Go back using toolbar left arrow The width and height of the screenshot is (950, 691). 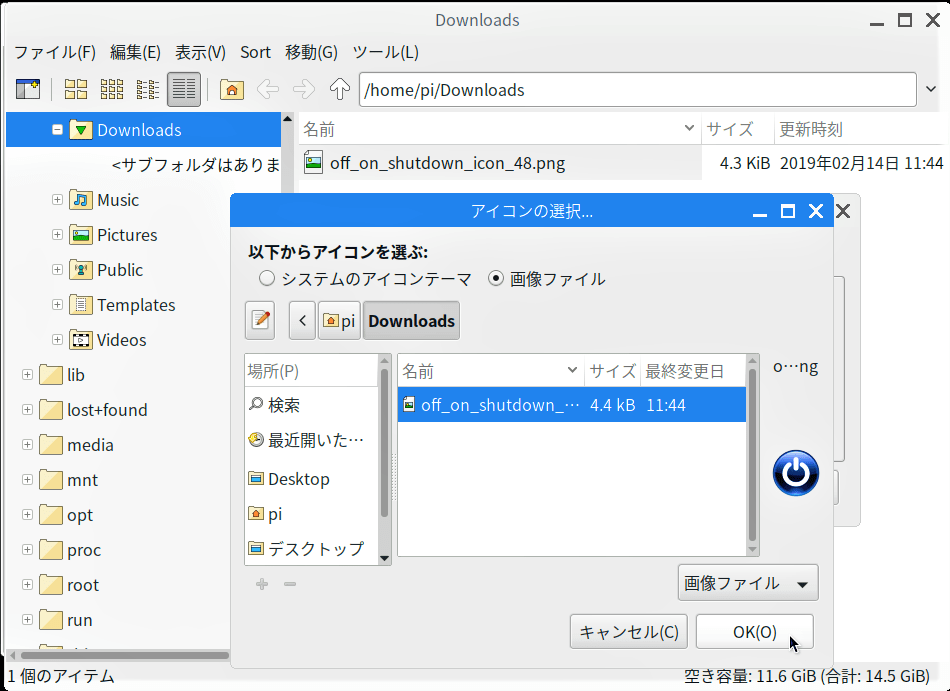point(268,90)
